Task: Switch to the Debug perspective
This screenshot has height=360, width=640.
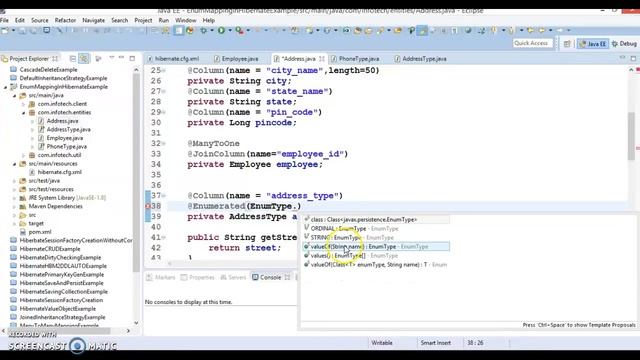Action: [x=624, y=44]
